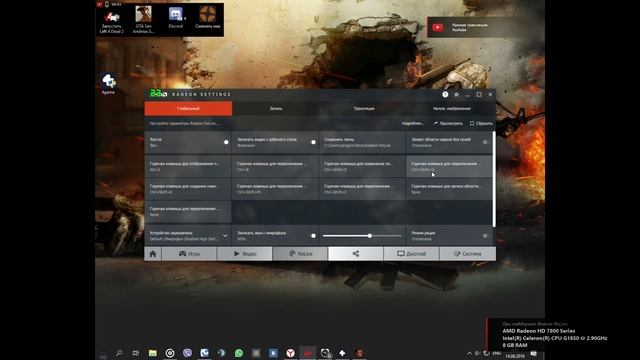
Task: Open the share/Connect section icon
Action: [356, 253]
